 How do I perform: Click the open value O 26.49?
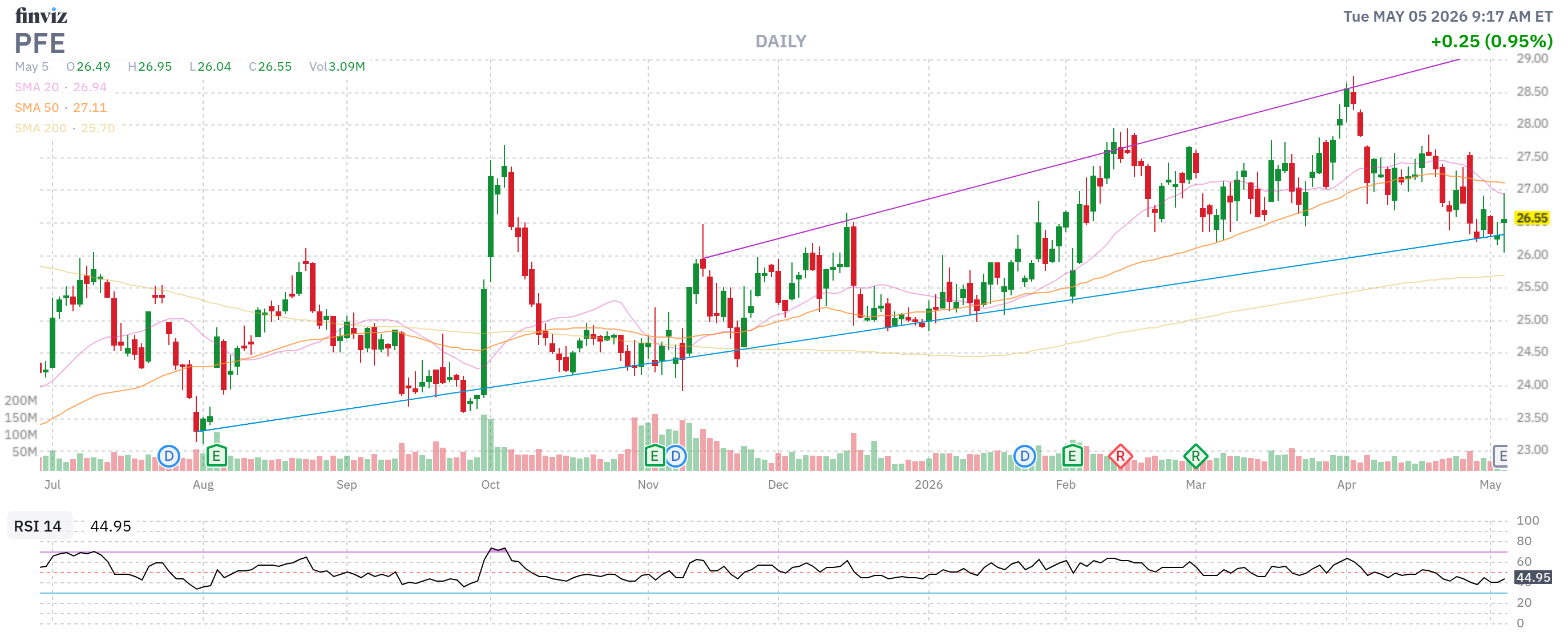click(88, 66)
